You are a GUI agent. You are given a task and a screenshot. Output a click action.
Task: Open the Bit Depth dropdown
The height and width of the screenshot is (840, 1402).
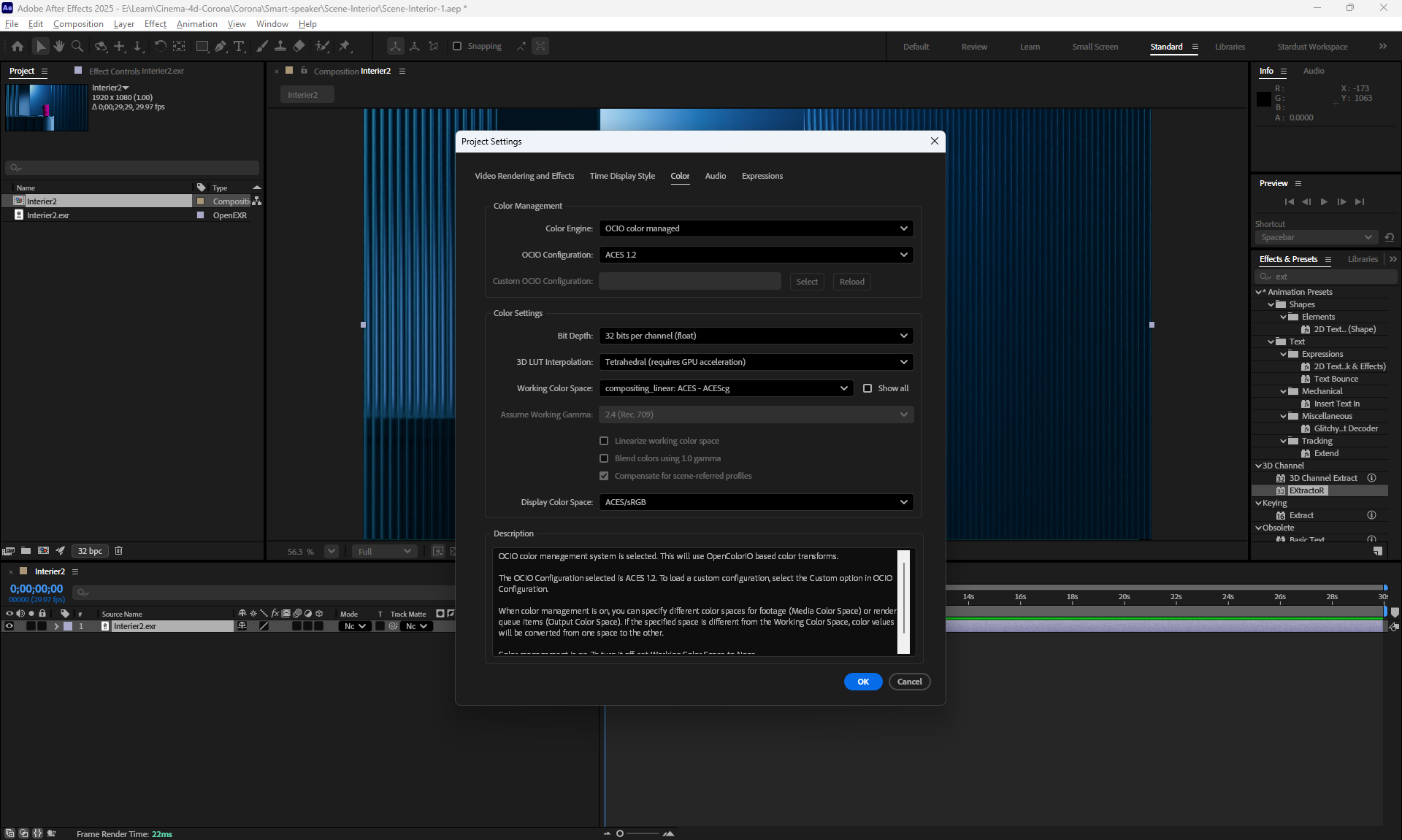[x=756, y=336]
